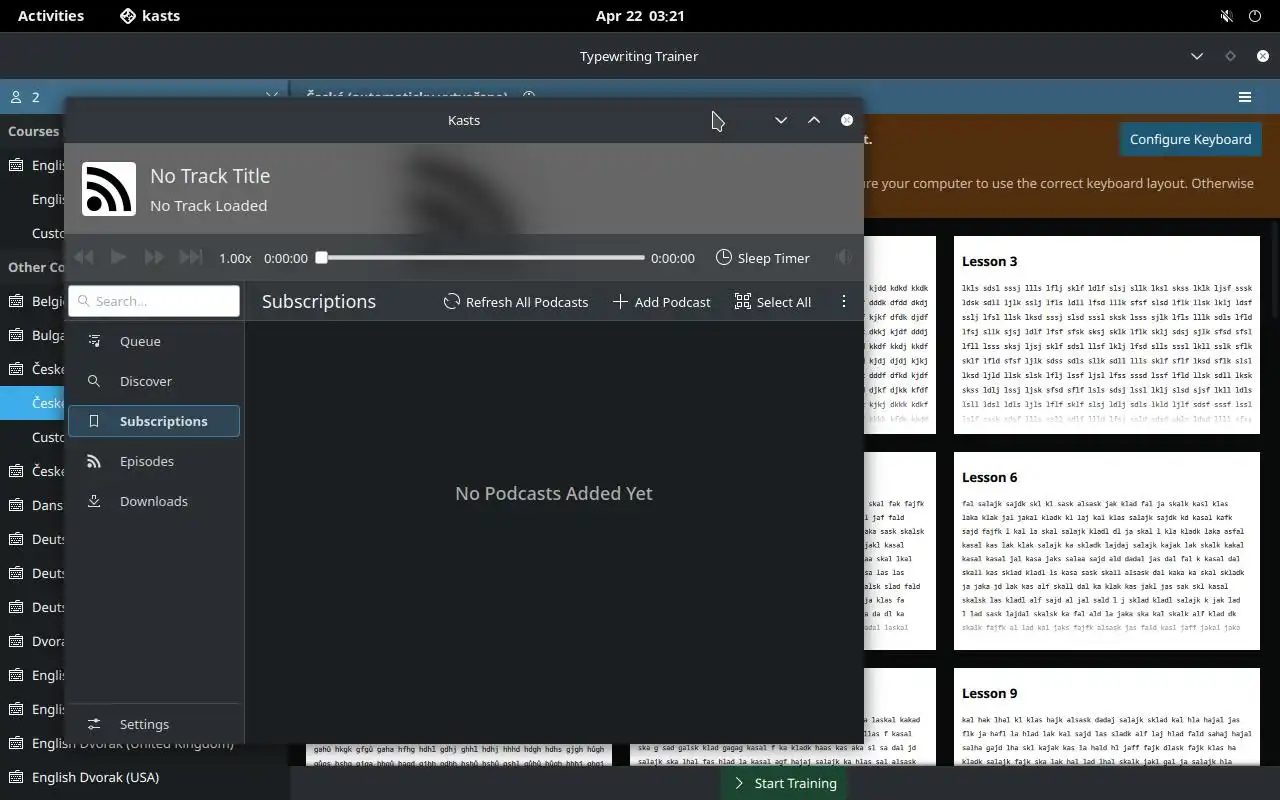This screenshot has width=1280, height=800.
Task: Open the clock showing Apr 22 03:21
Action: tap(640, 16)
